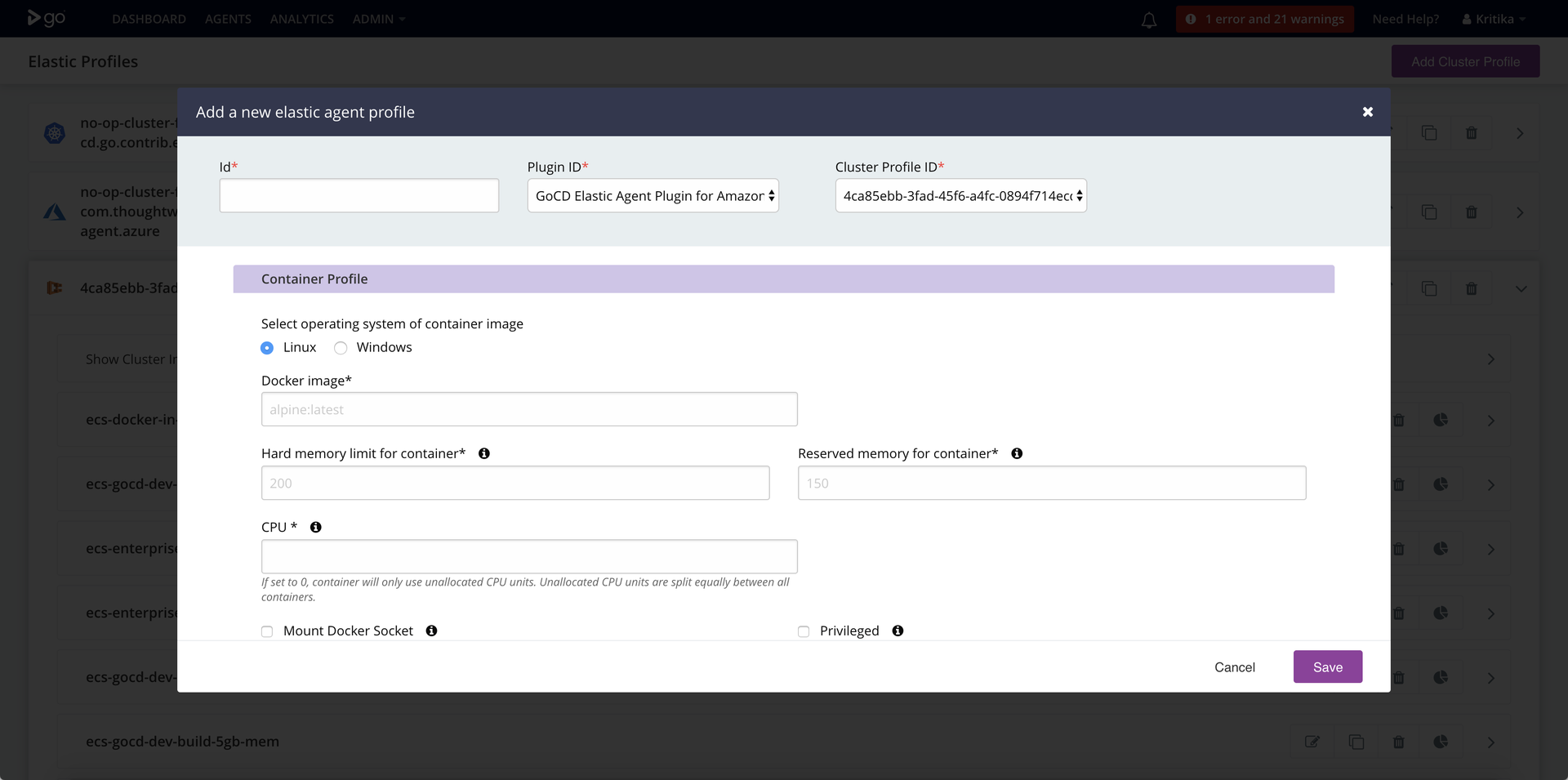Click the Docker image input field

(x=529, y=409)
